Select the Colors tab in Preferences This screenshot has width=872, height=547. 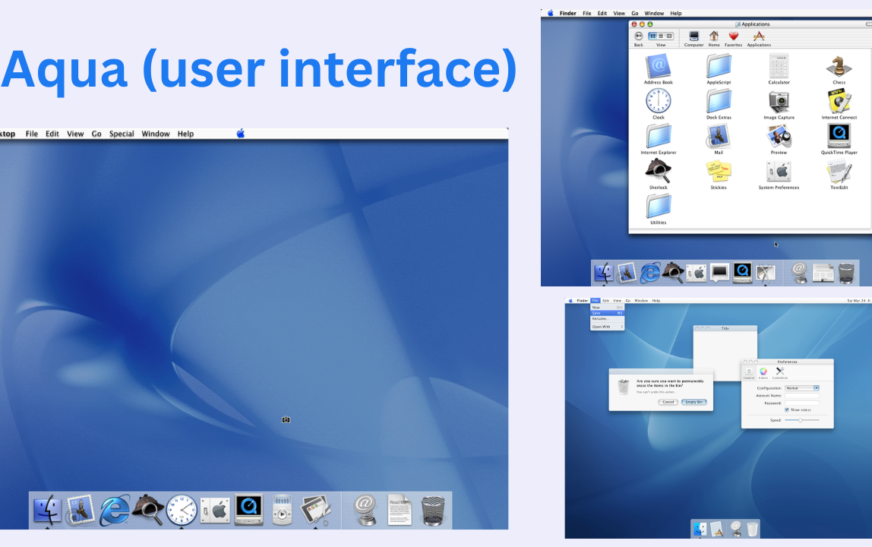[x=763, y=373]
